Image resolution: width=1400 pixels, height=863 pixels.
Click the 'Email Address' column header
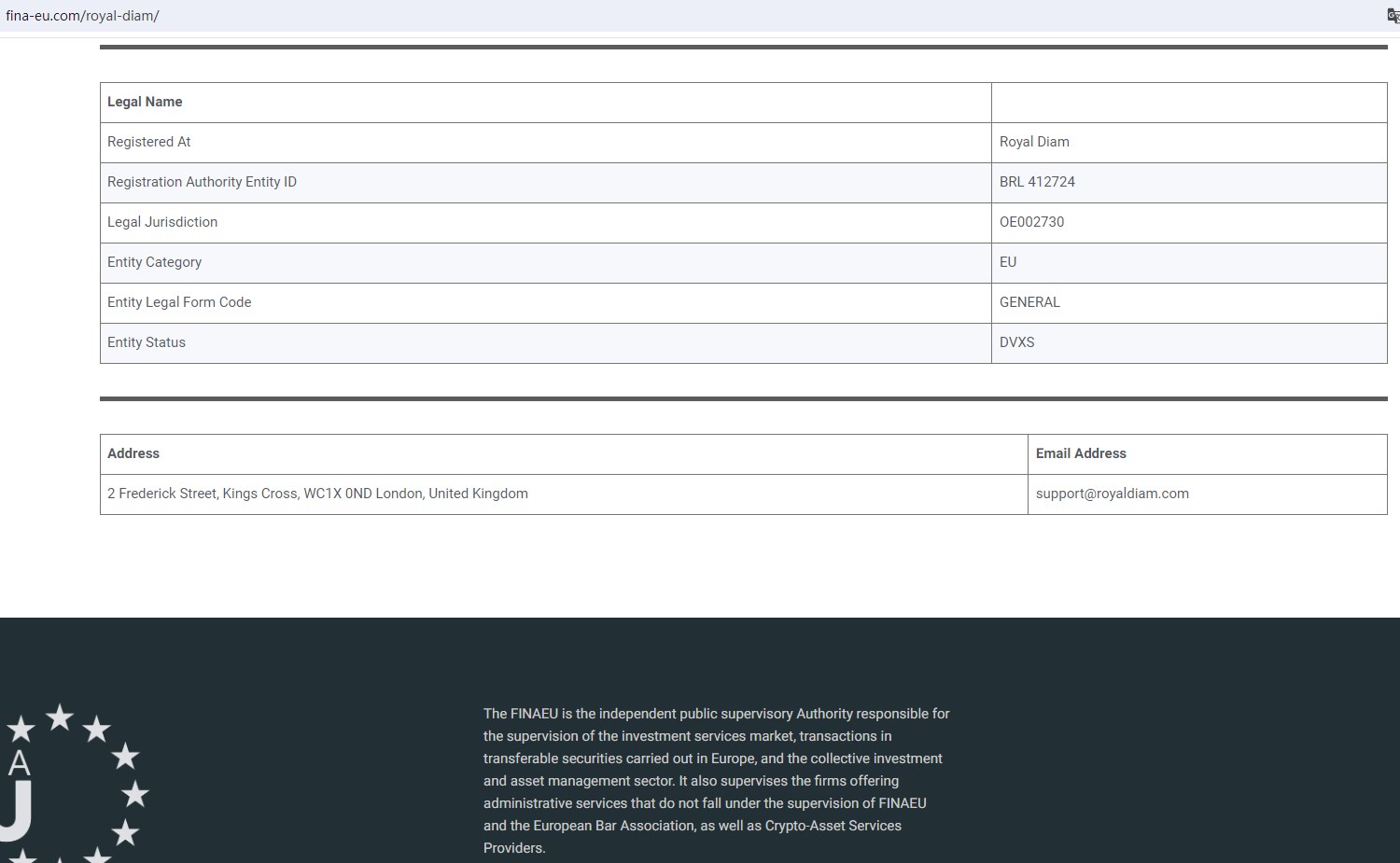(1208, 454)
